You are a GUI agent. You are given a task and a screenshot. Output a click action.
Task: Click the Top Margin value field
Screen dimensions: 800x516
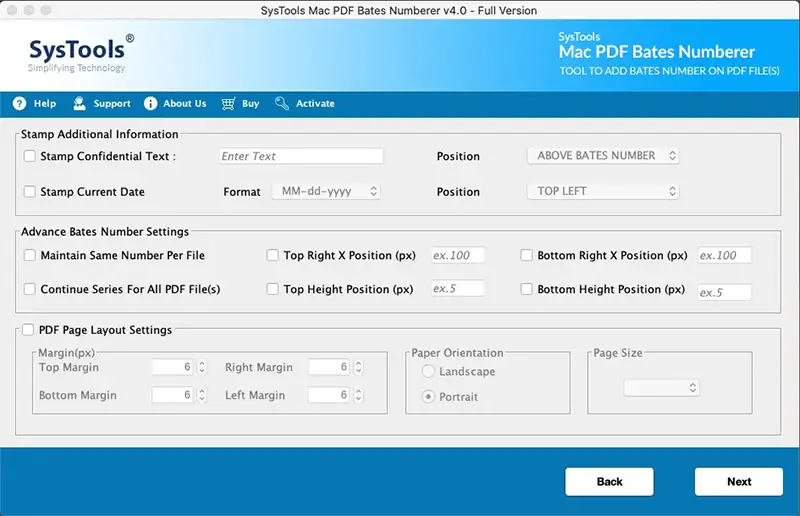click(173, 367)
